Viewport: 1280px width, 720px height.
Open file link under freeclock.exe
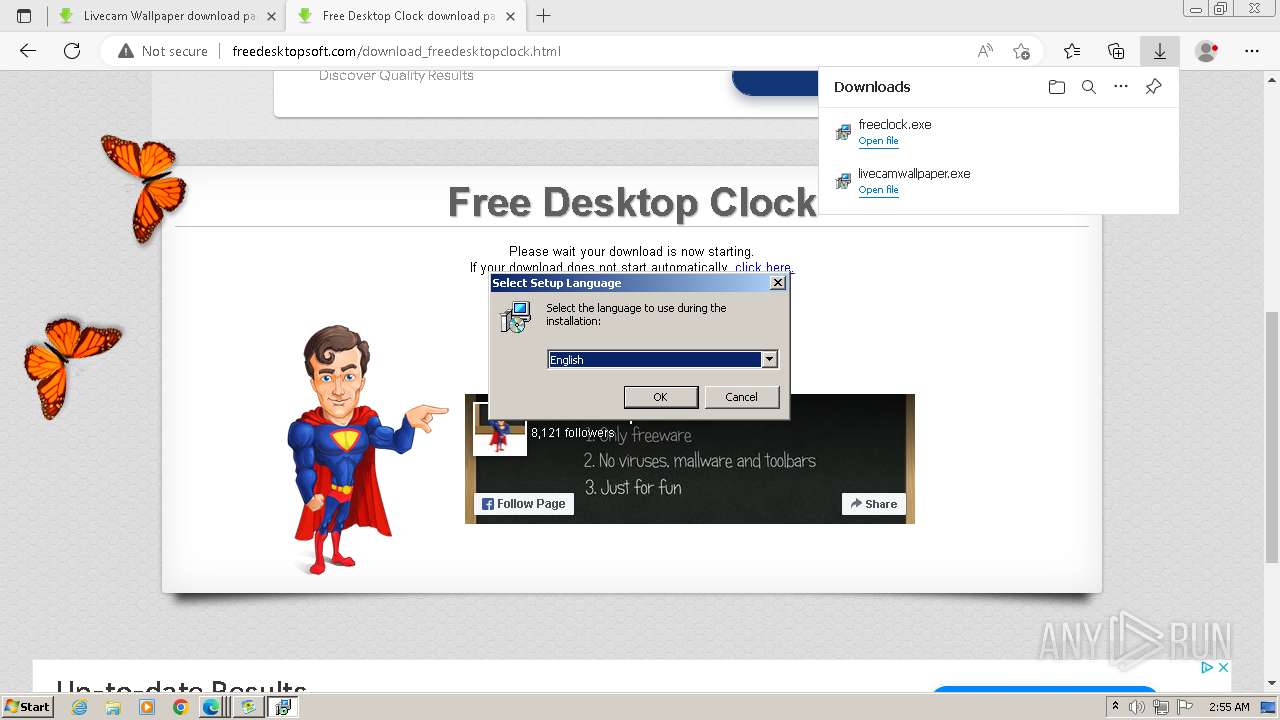(x=878, y=141)
